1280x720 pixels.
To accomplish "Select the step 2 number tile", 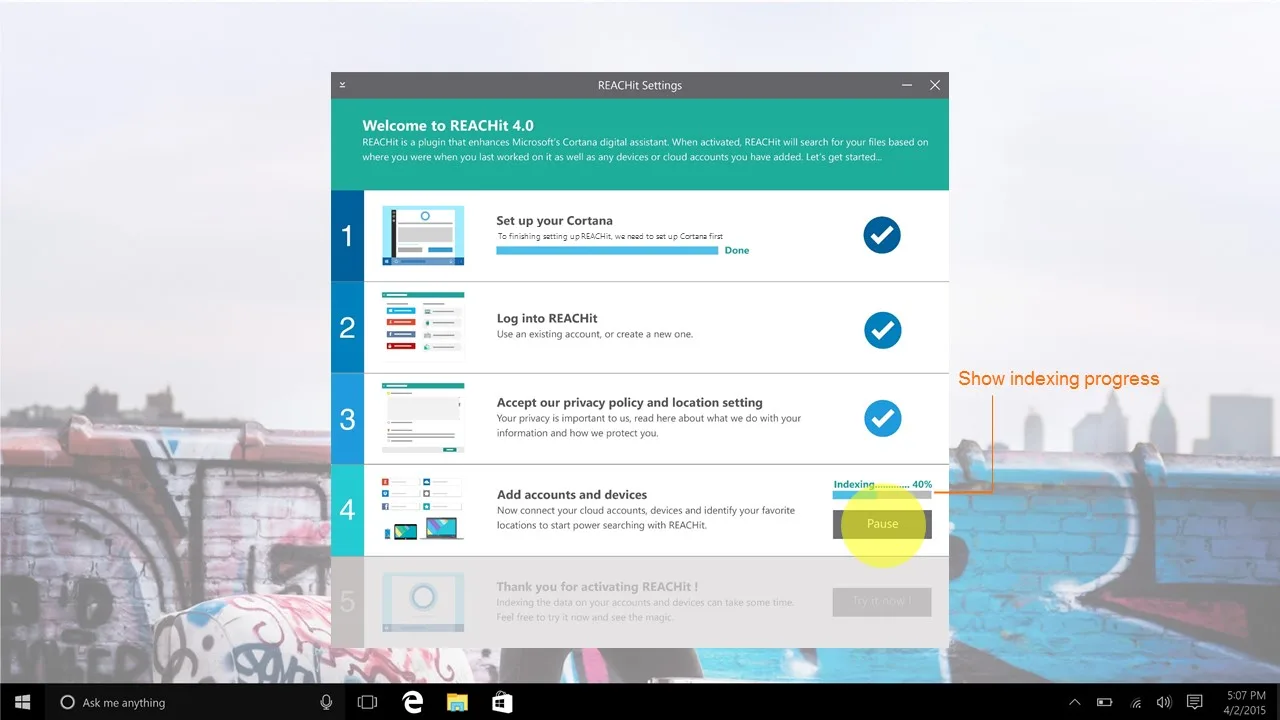I will click(347, 327).
